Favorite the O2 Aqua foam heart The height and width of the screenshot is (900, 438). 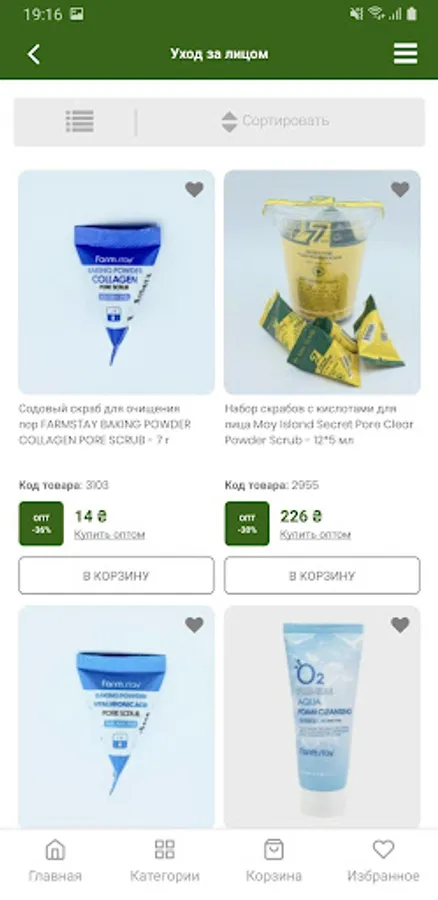click(400, 625)
